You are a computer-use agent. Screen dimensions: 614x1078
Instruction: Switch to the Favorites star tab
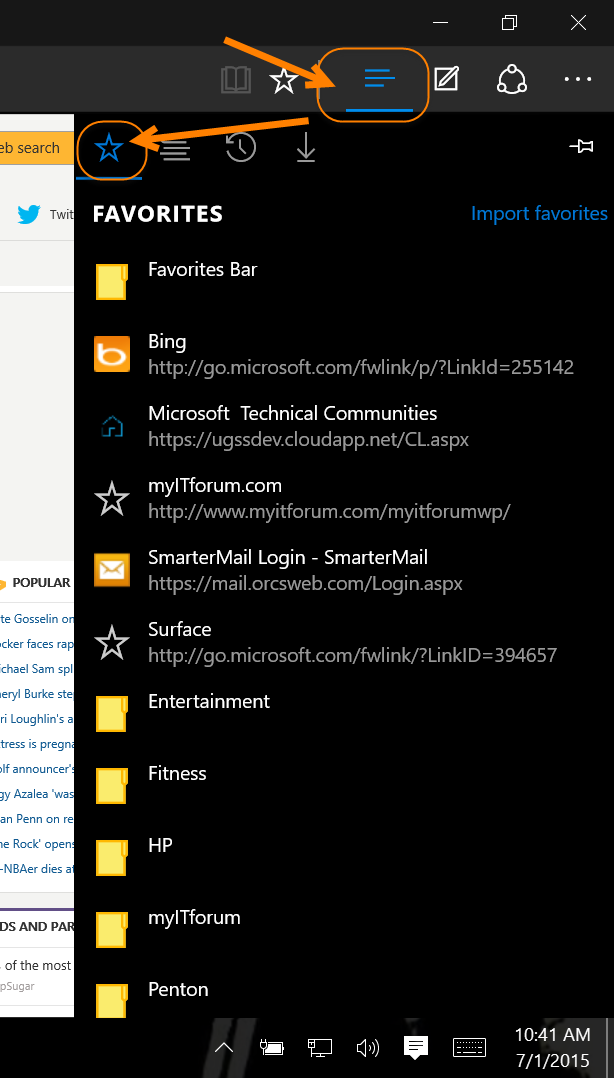[109, 148]
